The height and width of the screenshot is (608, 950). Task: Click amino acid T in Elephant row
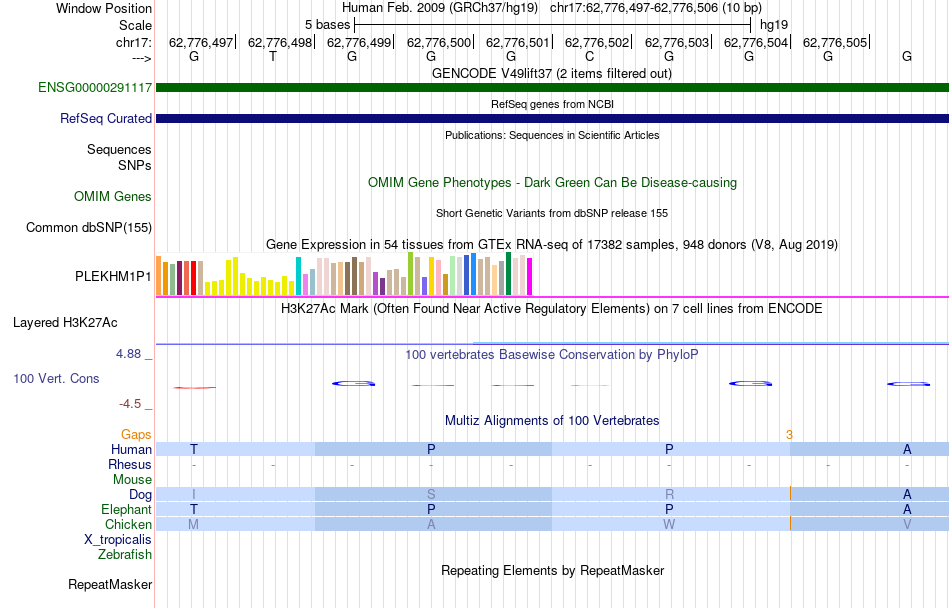point(194,509)
